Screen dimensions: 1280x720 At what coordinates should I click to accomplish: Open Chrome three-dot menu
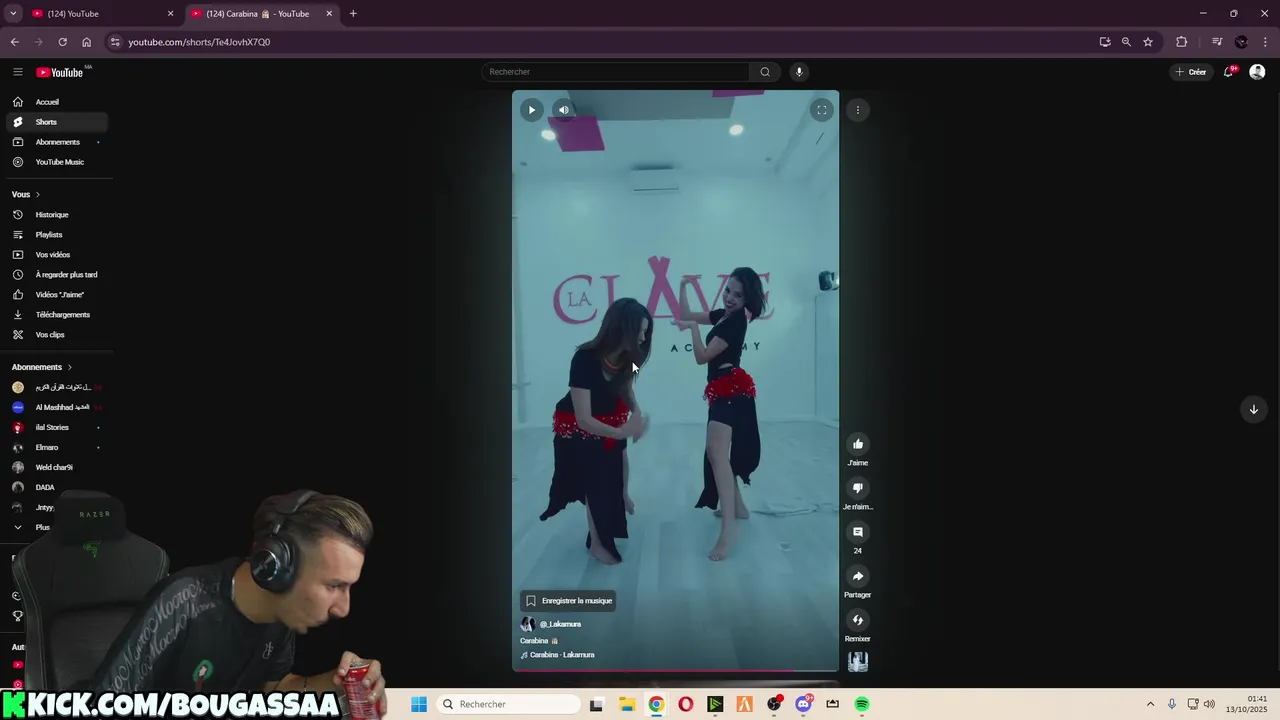pos(1265,42)
